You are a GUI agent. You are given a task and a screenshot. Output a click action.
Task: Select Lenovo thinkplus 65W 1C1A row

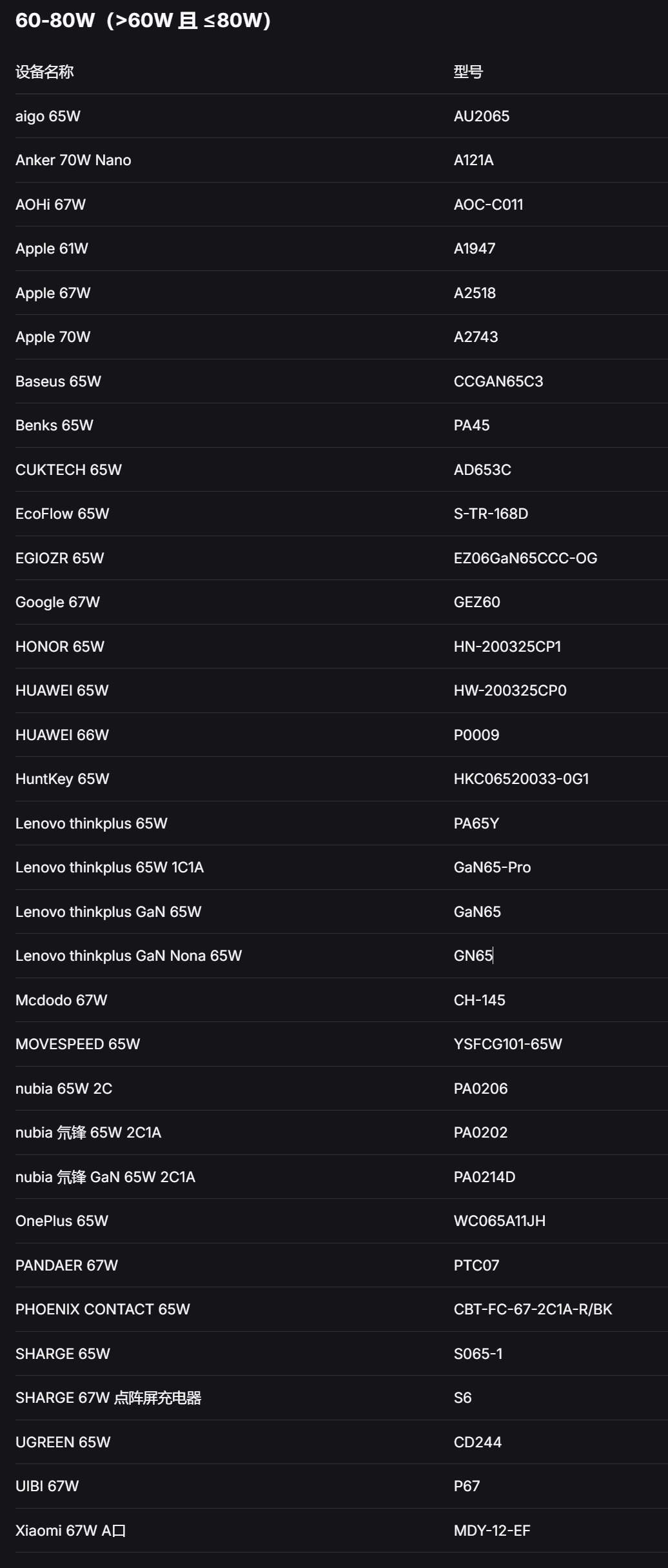click(342, 867)
